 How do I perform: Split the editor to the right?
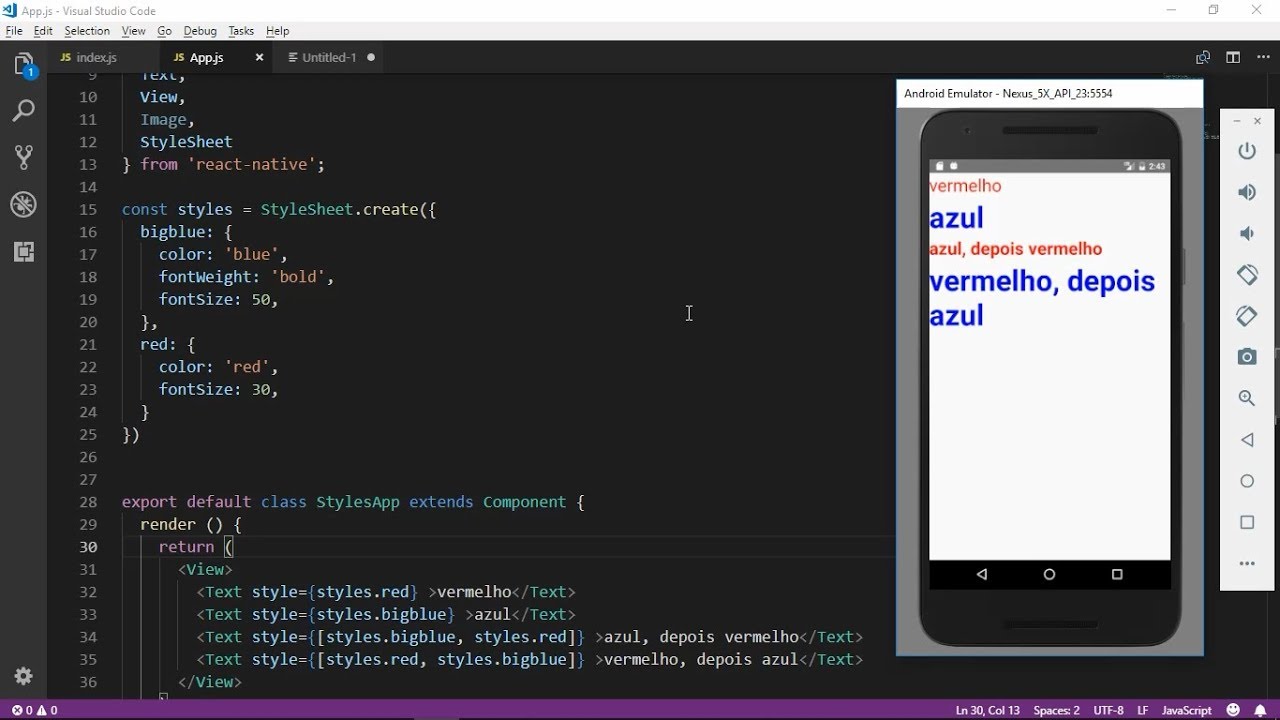[1233, 58]
